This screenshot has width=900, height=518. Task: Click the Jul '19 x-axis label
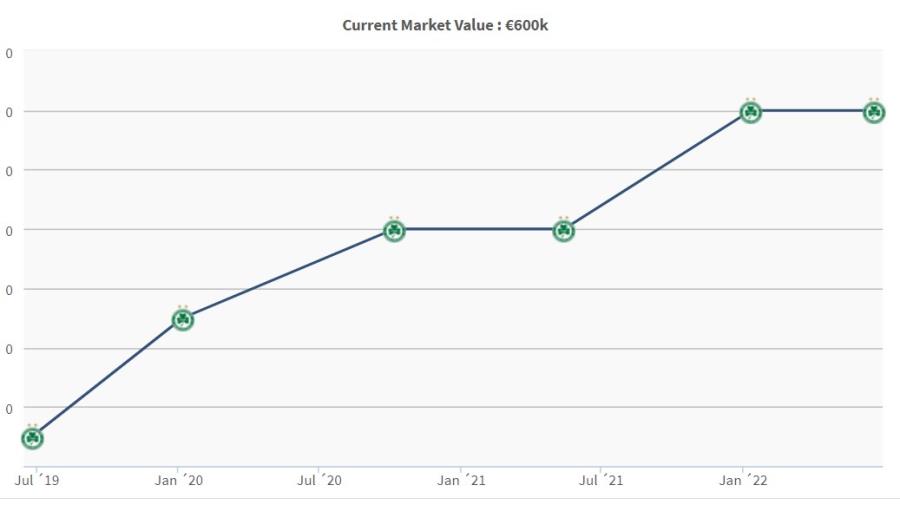(x=37, y=481)
